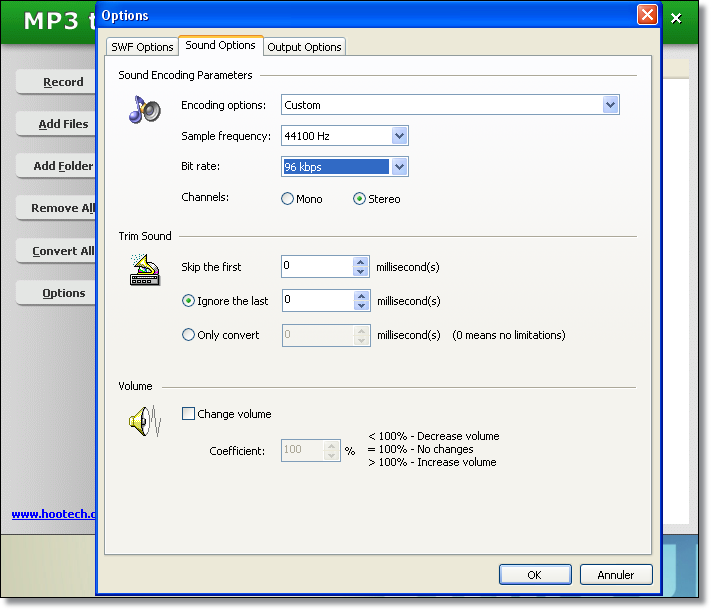The width and height of the screenshot is (711, 610).
Task: Click the Skip the first milliseconds field
Action: click(x=316, y=267)
